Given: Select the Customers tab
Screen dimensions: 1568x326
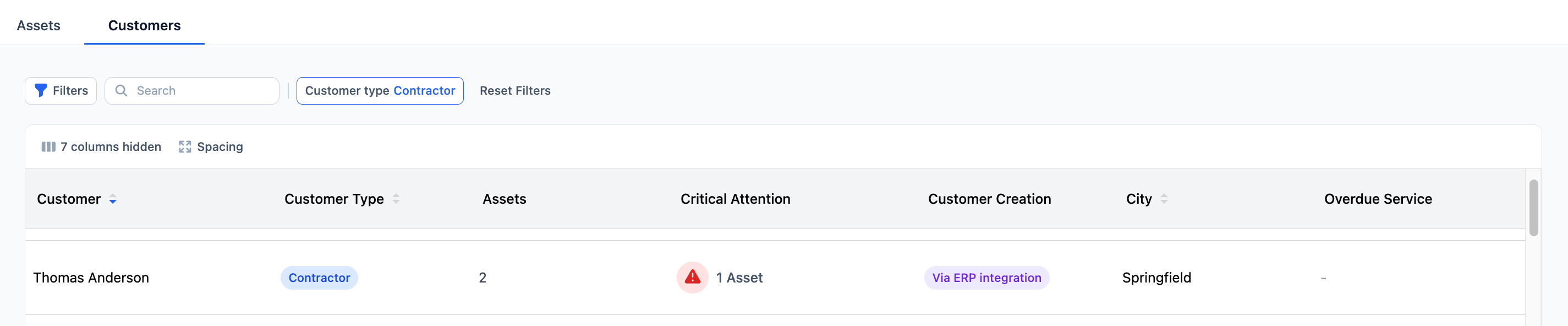Looking at the screenshot, I should 144,25.
